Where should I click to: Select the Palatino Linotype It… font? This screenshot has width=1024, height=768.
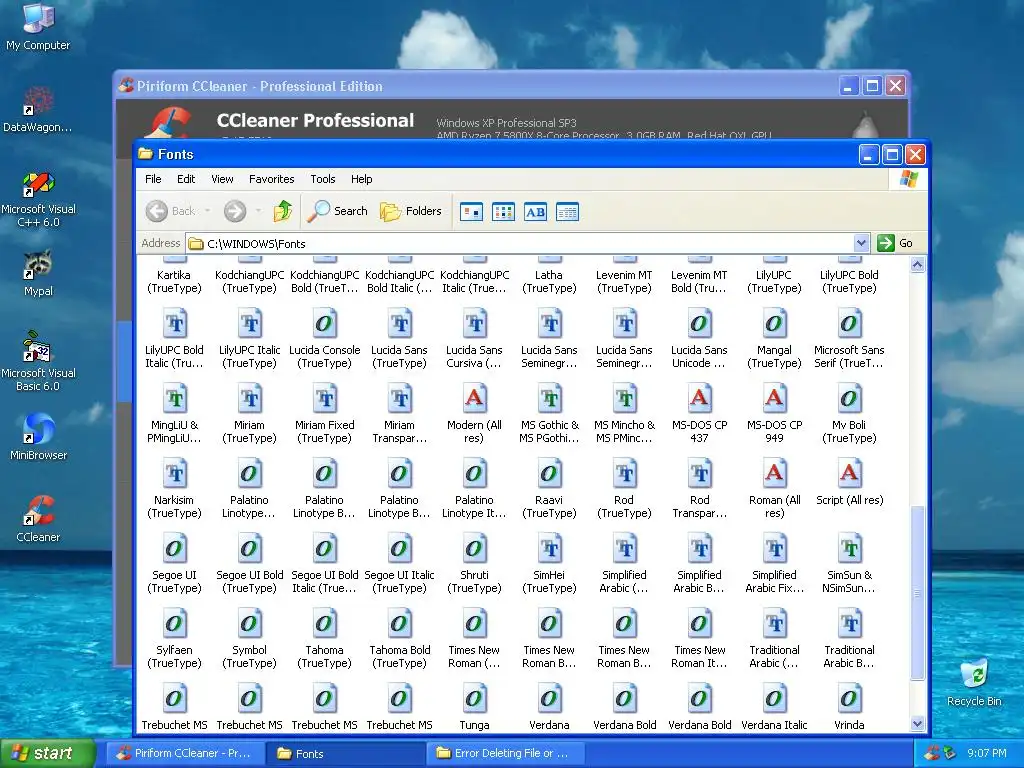pos(474,488)
